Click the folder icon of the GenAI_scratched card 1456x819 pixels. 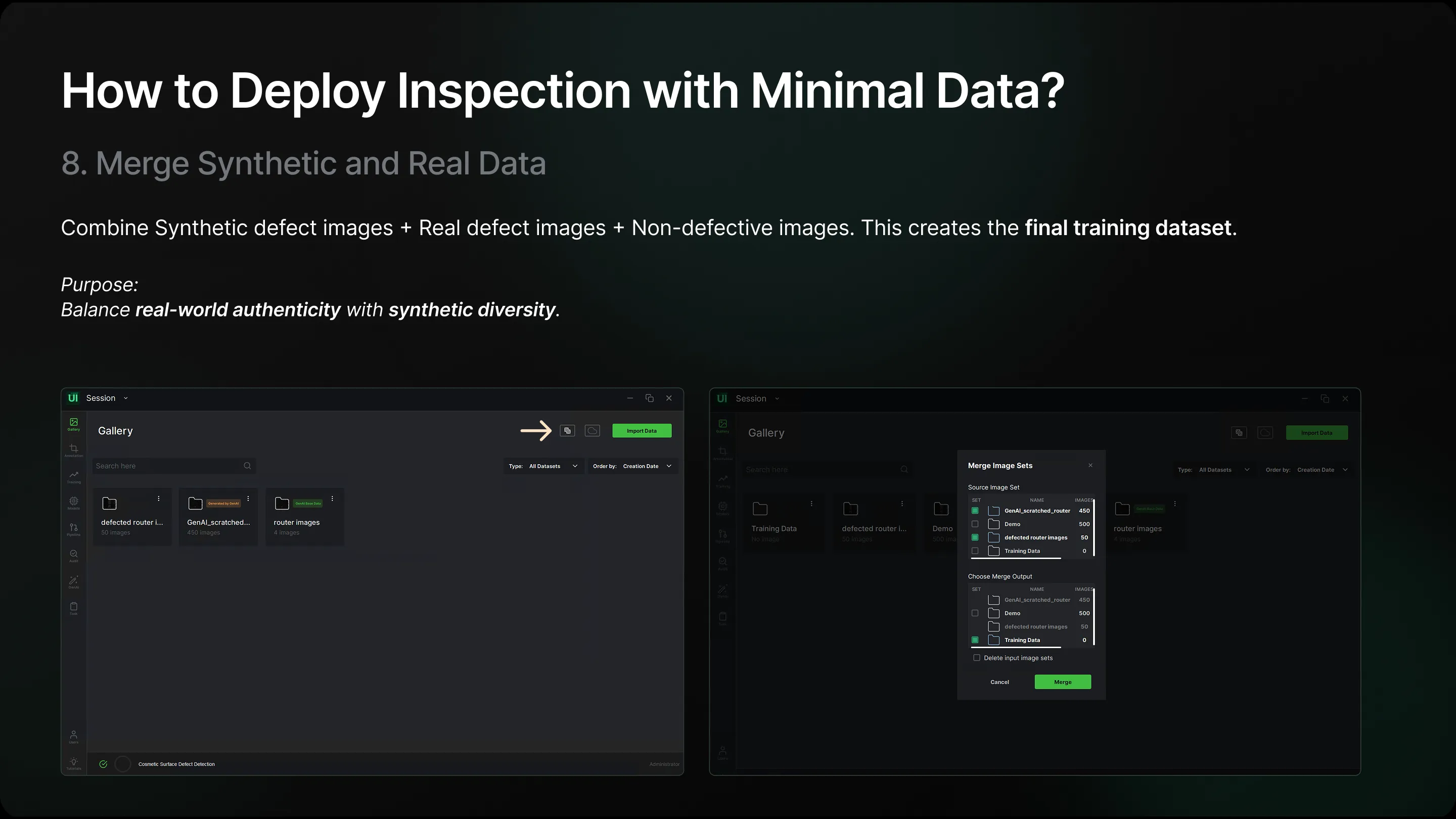pos(195,503)
